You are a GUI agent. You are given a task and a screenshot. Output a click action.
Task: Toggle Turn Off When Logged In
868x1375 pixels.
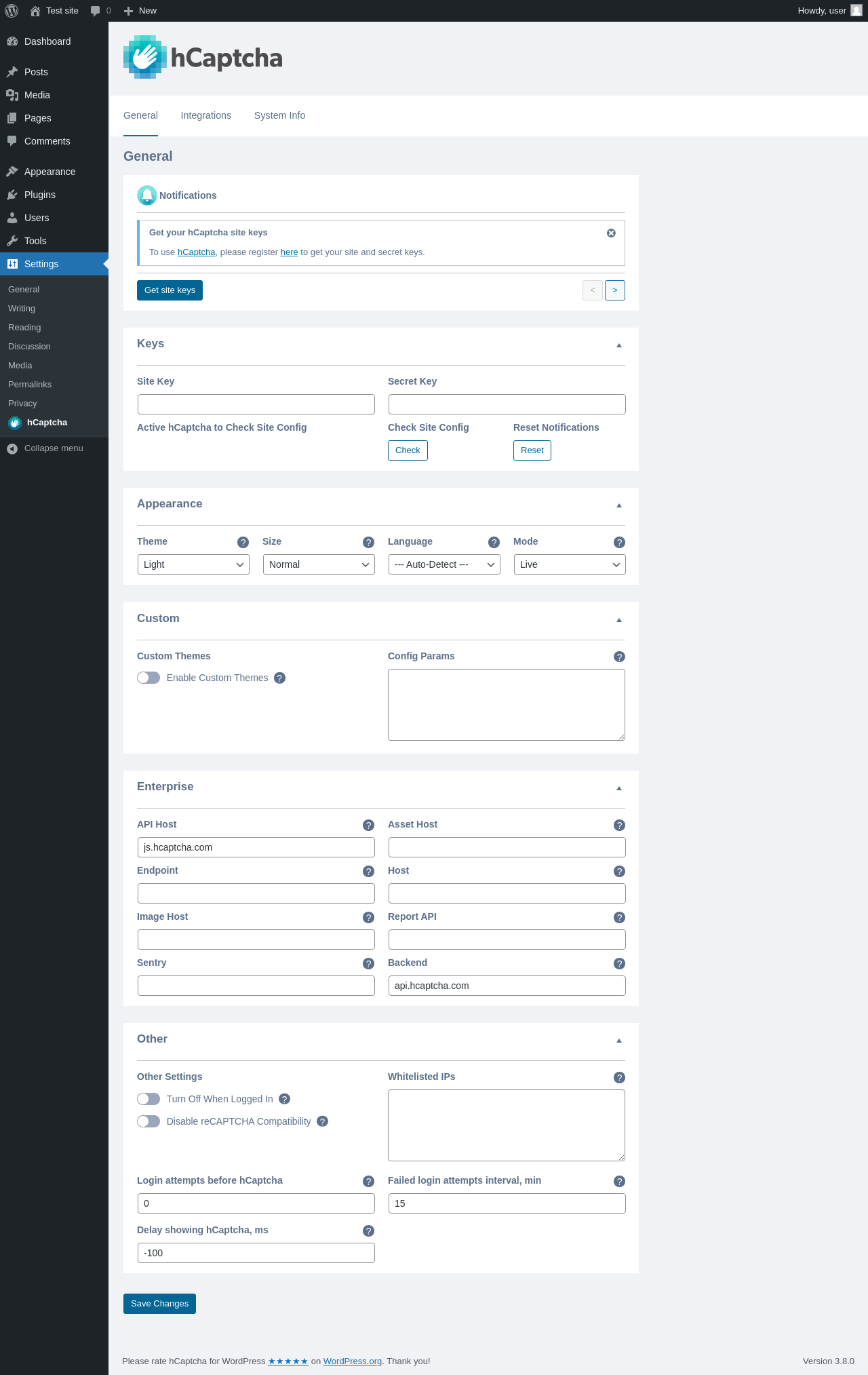pos(149,1099)
